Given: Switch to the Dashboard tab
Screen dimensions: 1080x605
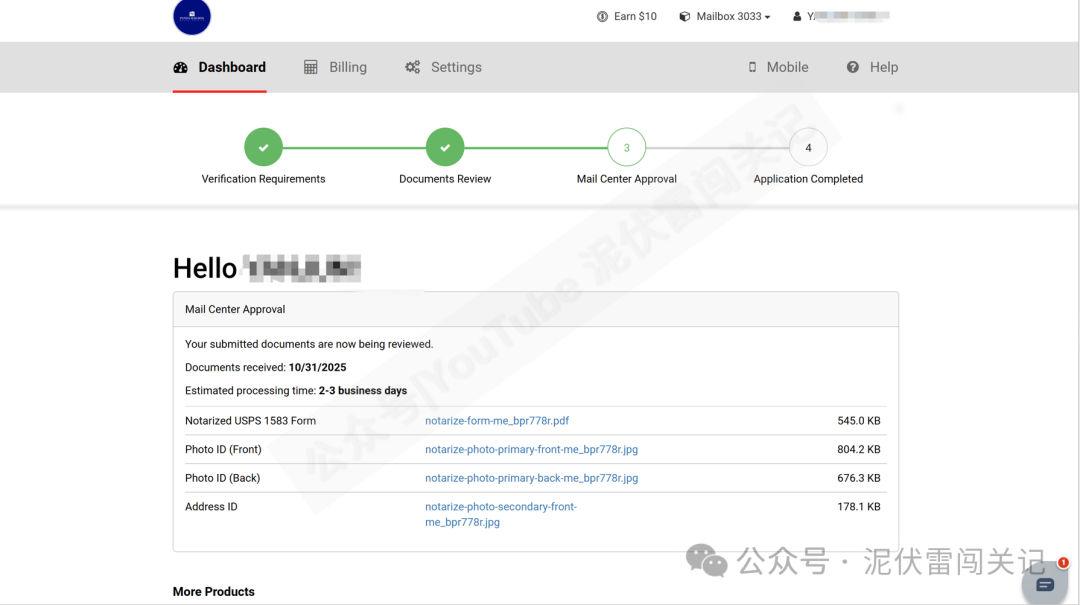Looking at the screenshot, I should coord(219,68).
